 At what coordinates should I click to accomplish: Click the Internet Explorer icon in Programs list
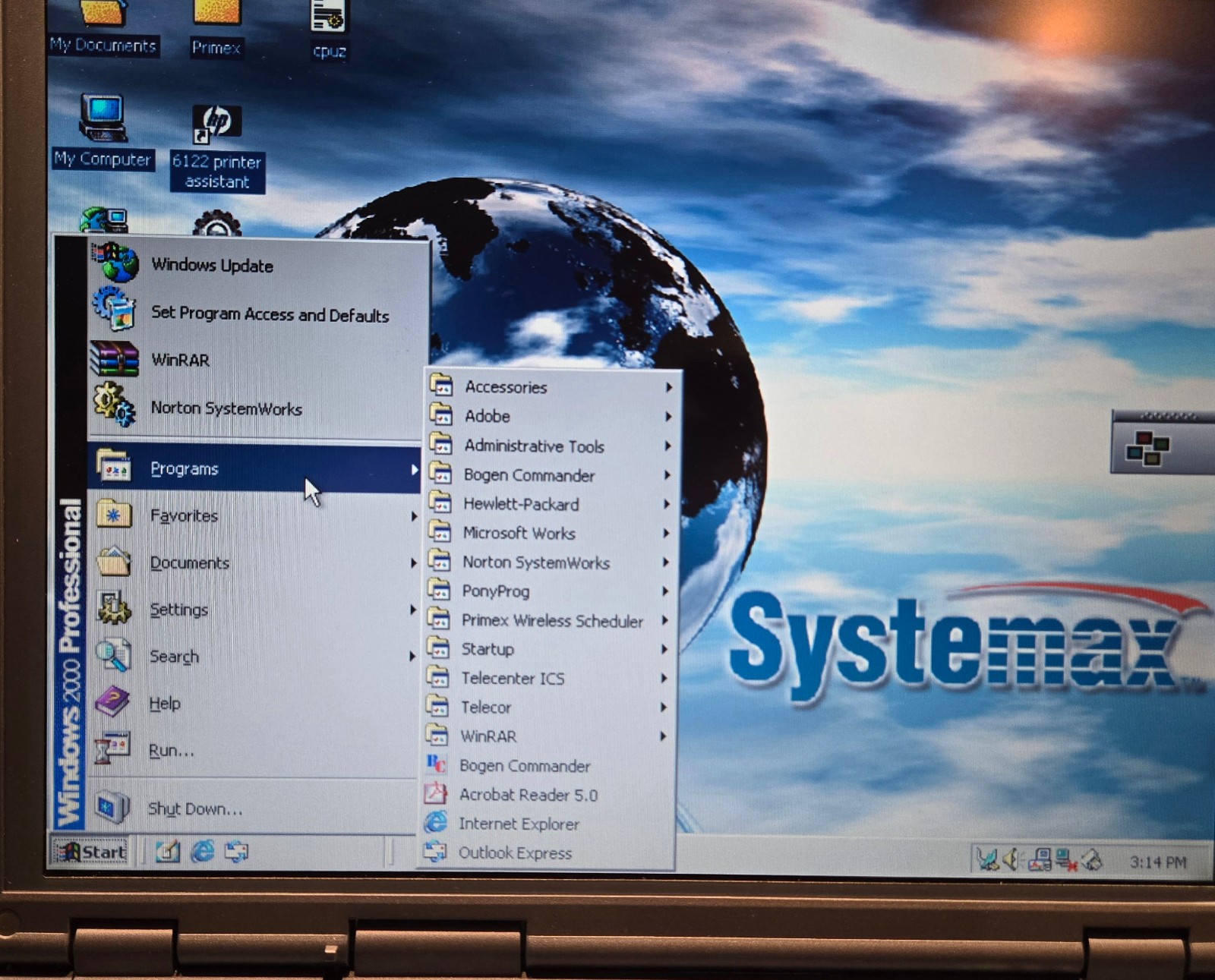tap(436, 822)
